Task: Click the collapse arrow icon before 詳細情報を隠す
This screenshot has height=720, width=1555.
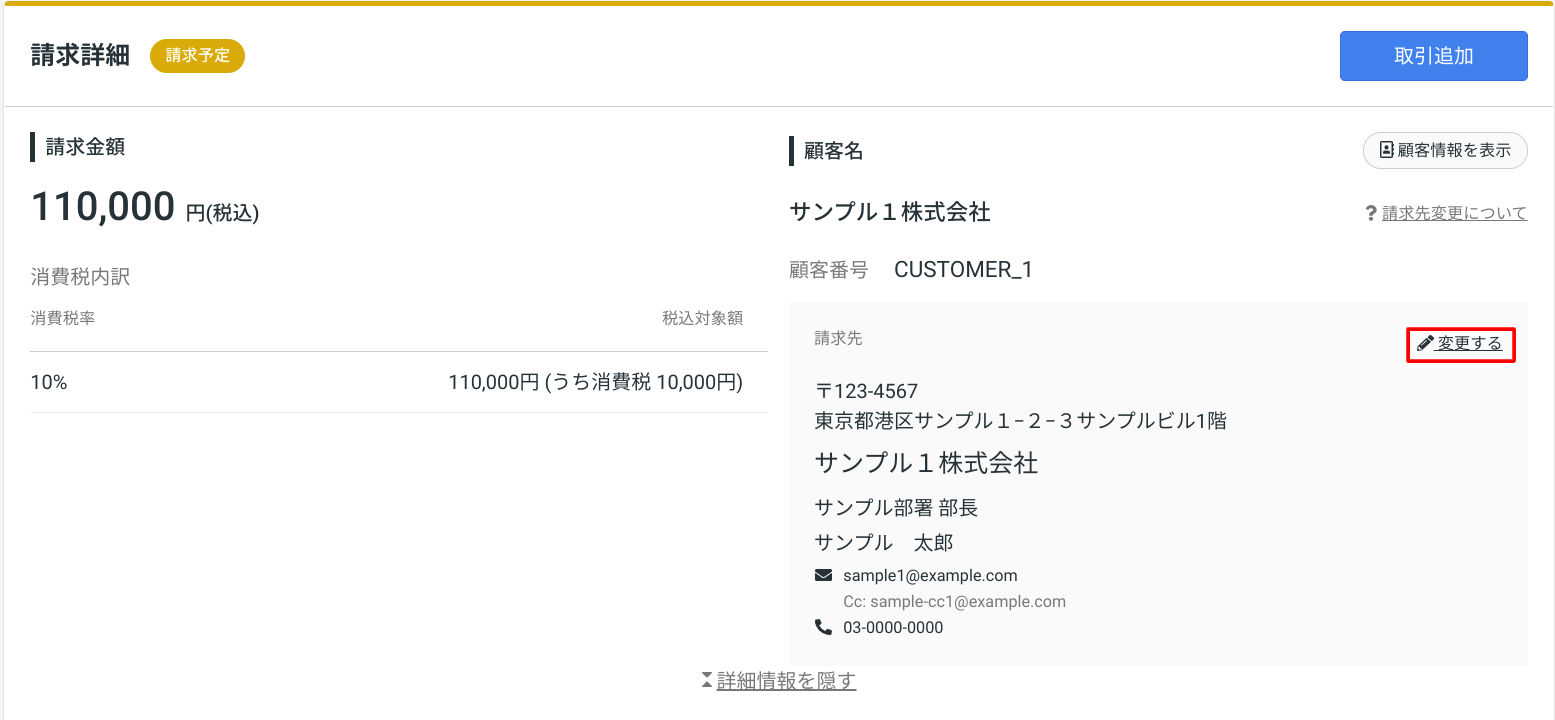Action: pos(707,680)
